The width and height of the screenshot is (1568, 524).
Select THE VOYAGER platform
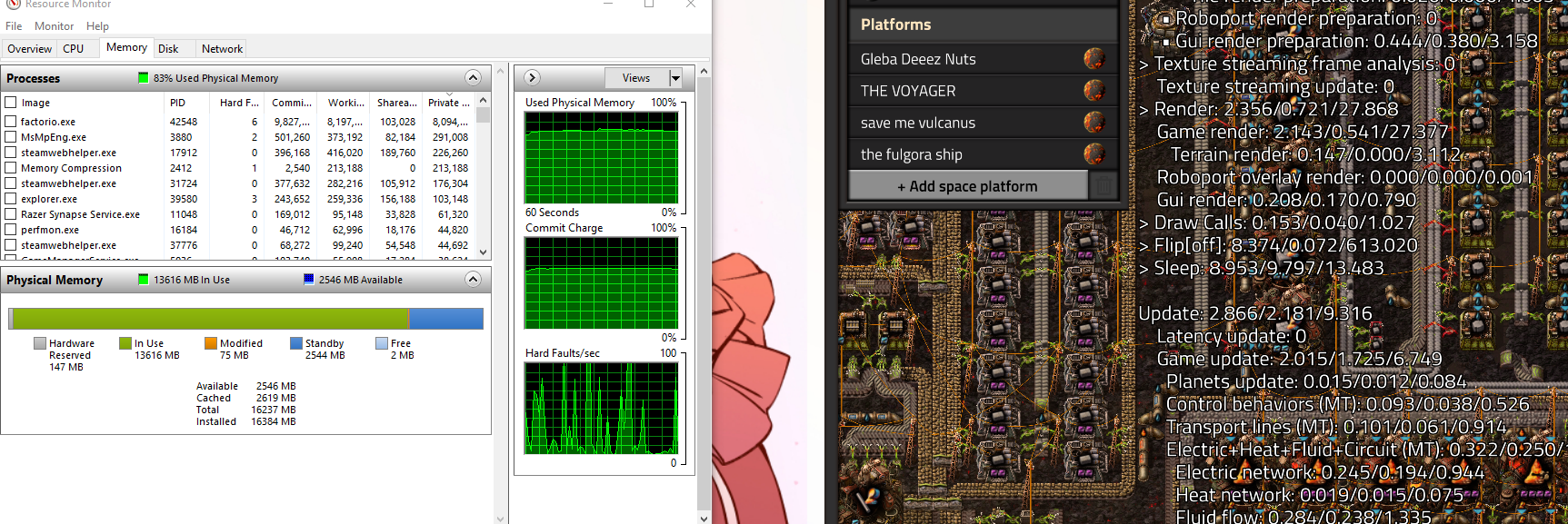pyautogui.click(x=982, y=91)
